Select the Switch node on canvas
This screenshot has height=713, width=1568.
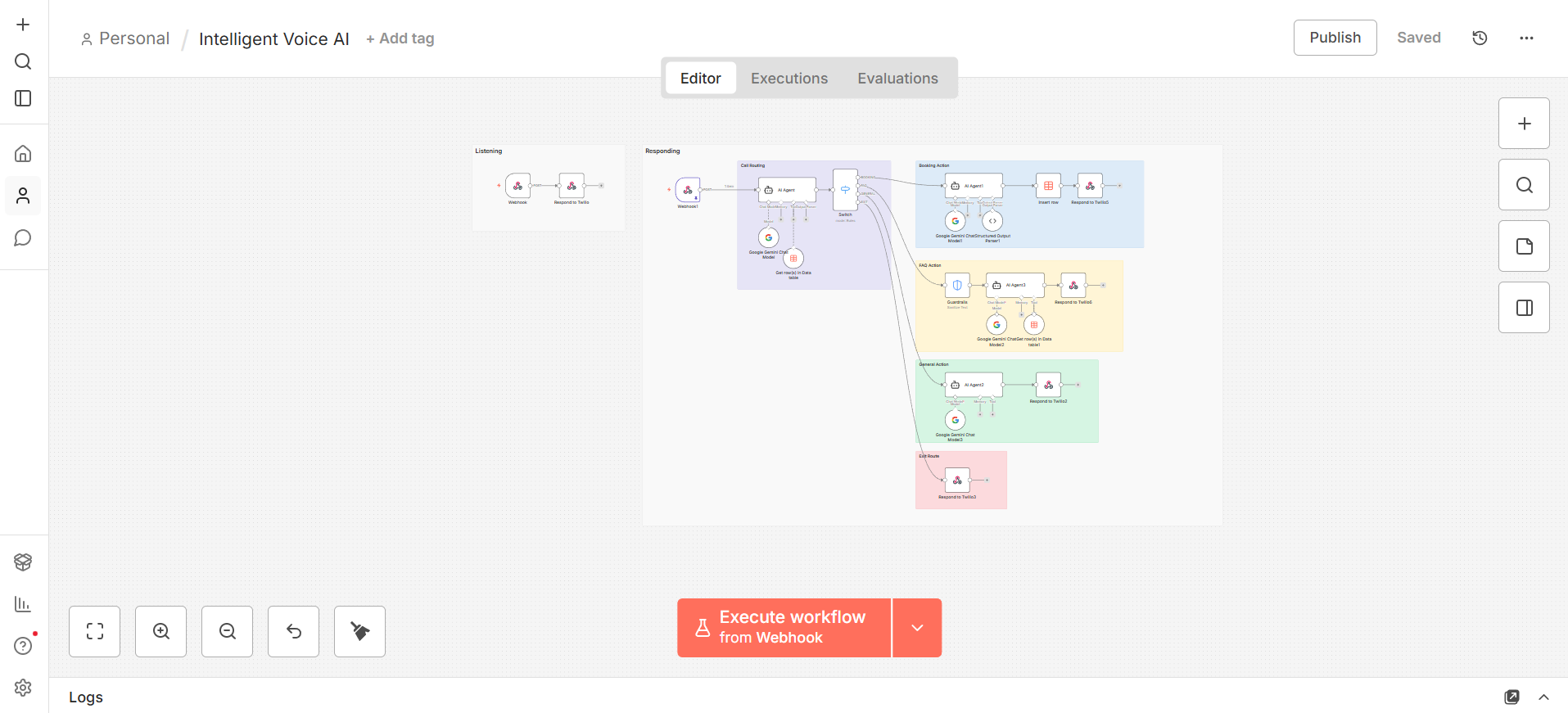[x=845, y=190]
